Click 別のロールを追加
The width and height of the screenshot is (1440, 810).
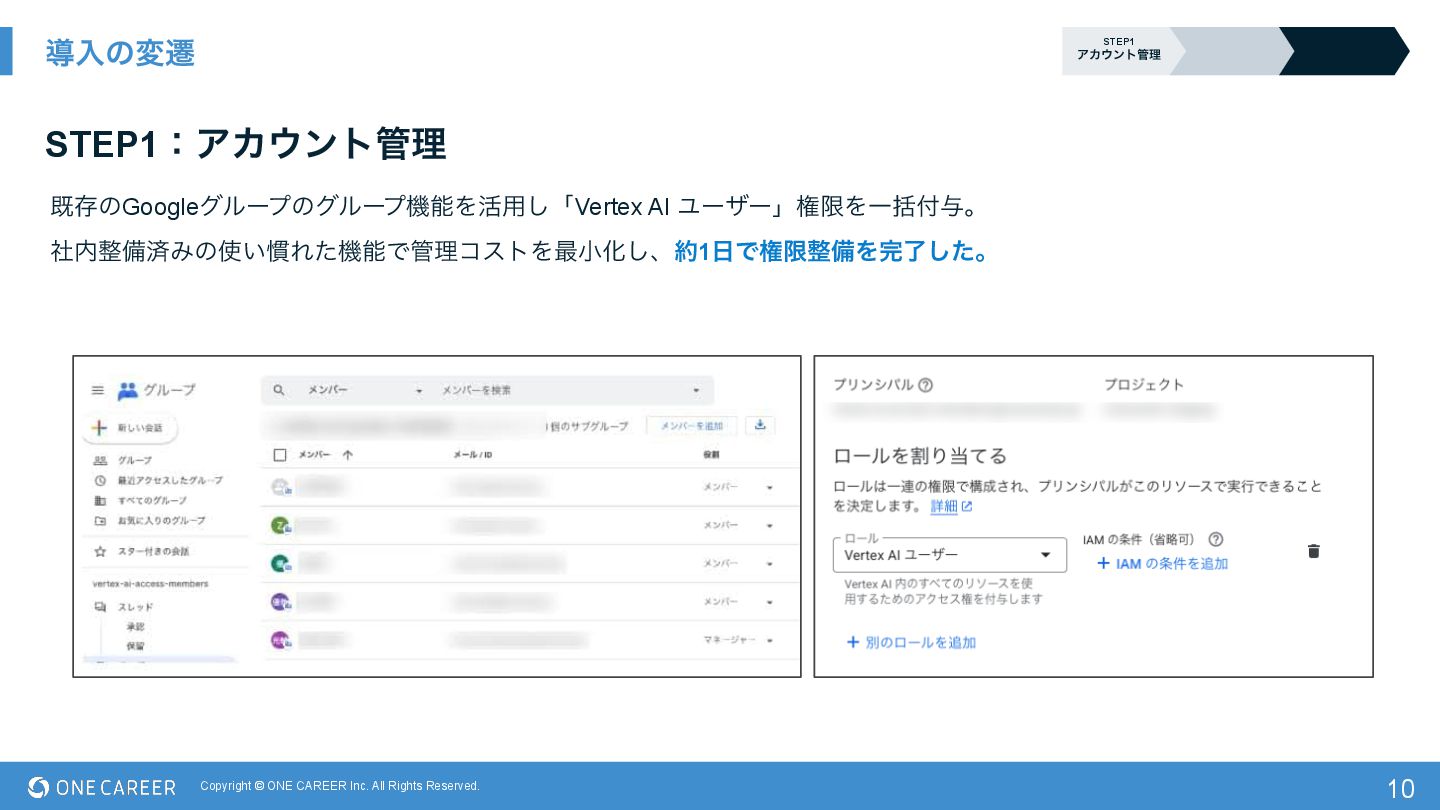coord(911,643)
